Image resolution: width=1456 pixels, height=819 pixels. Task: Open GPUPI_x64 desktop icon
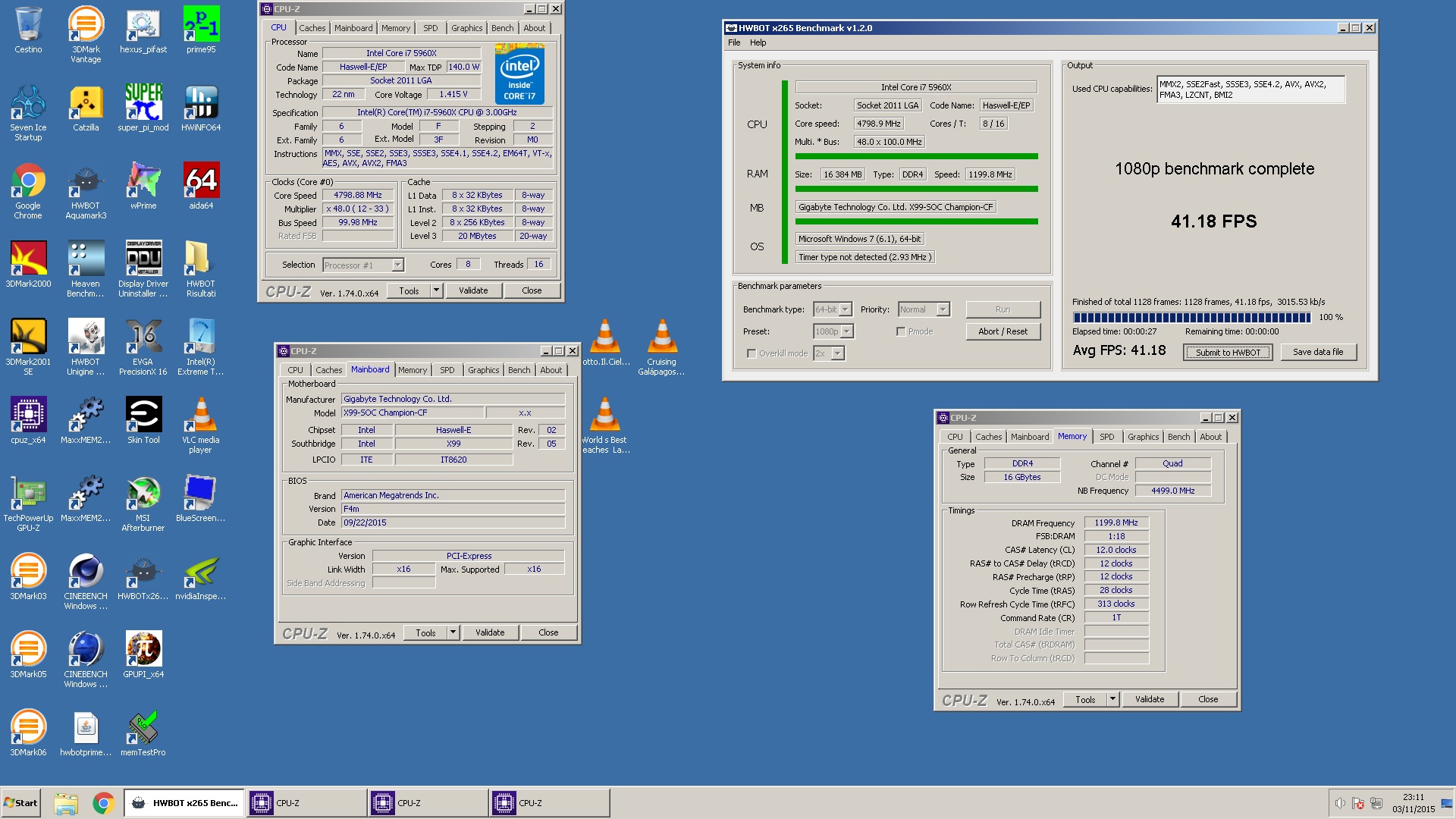[x=143, y=654]
